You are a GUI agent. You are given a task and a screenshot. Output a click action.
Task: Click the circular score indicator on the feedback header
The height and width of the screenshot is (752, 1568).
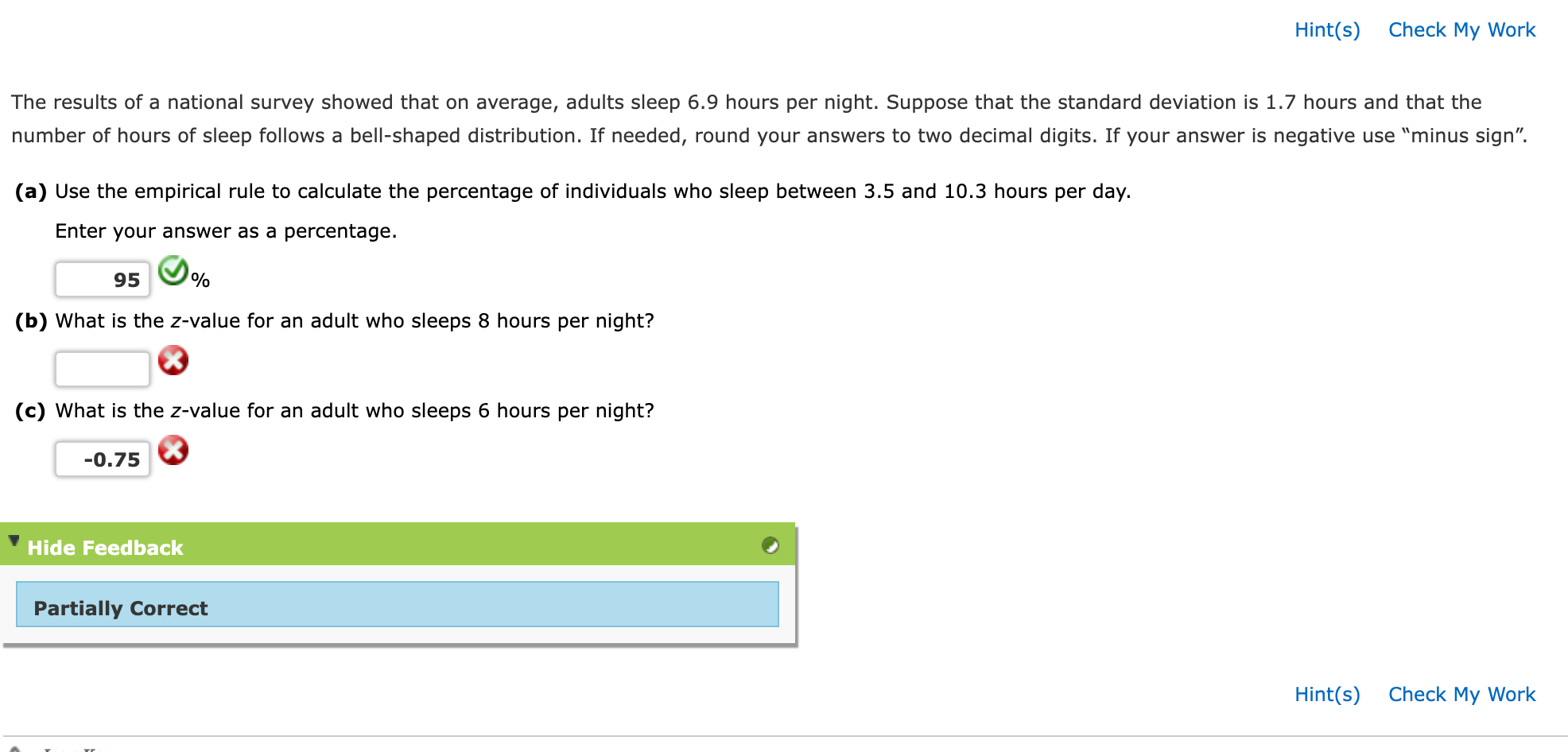[769, 546]
